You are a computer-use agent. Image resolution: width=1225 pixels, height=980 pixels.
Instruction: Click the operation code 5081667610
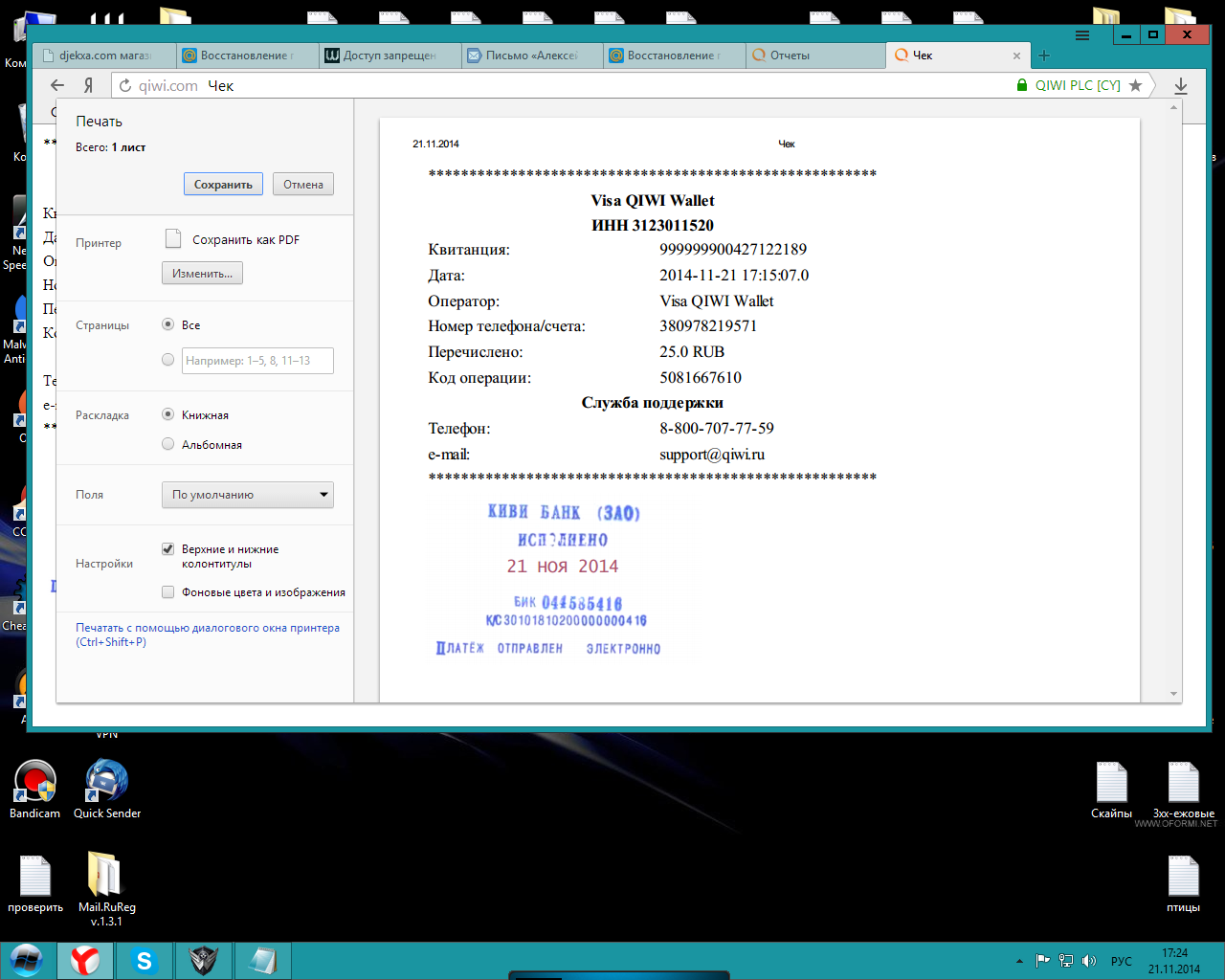701,378
